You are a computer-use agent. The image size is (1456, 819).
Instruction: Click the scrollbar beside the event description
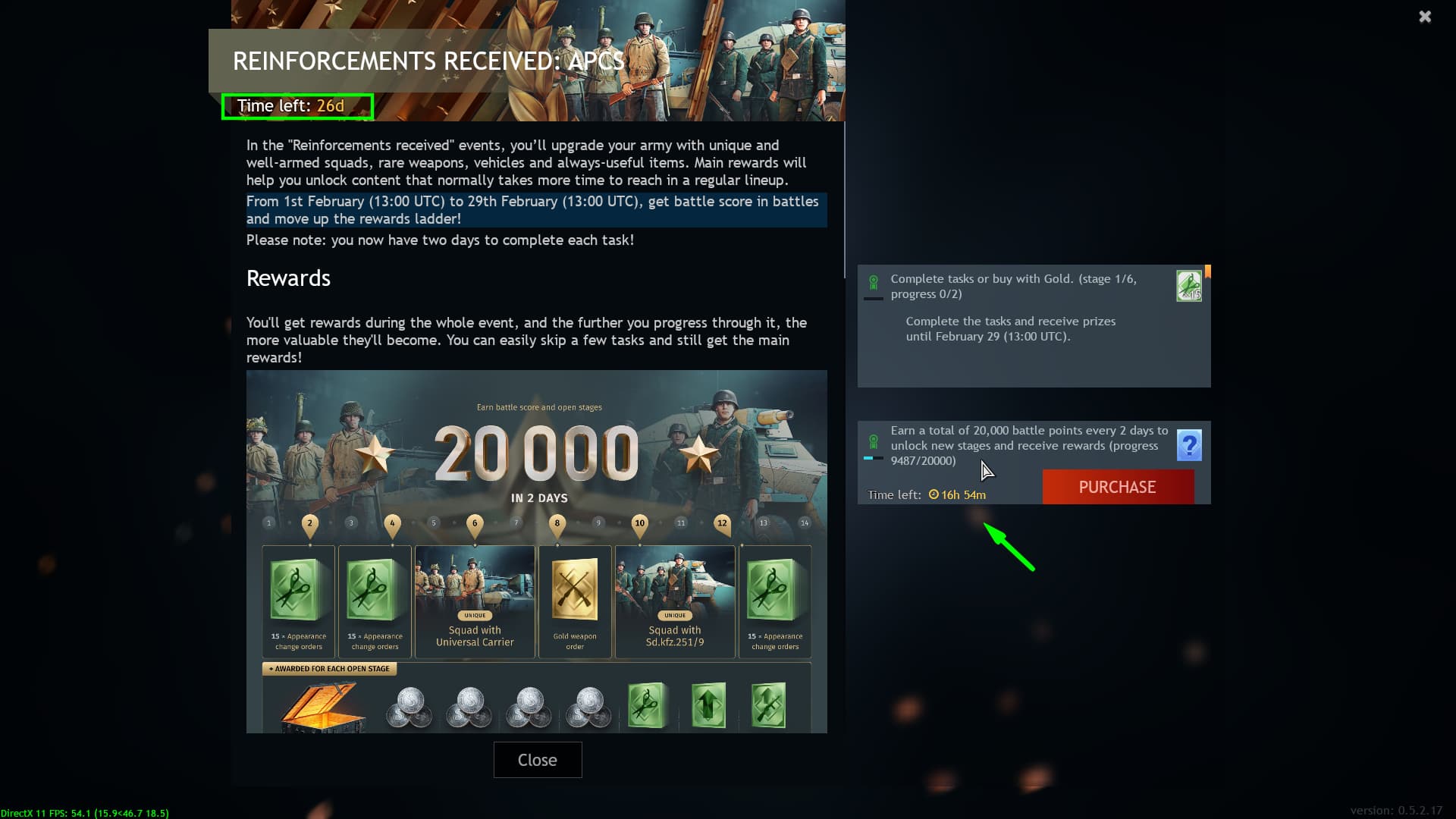coord(844,200)
